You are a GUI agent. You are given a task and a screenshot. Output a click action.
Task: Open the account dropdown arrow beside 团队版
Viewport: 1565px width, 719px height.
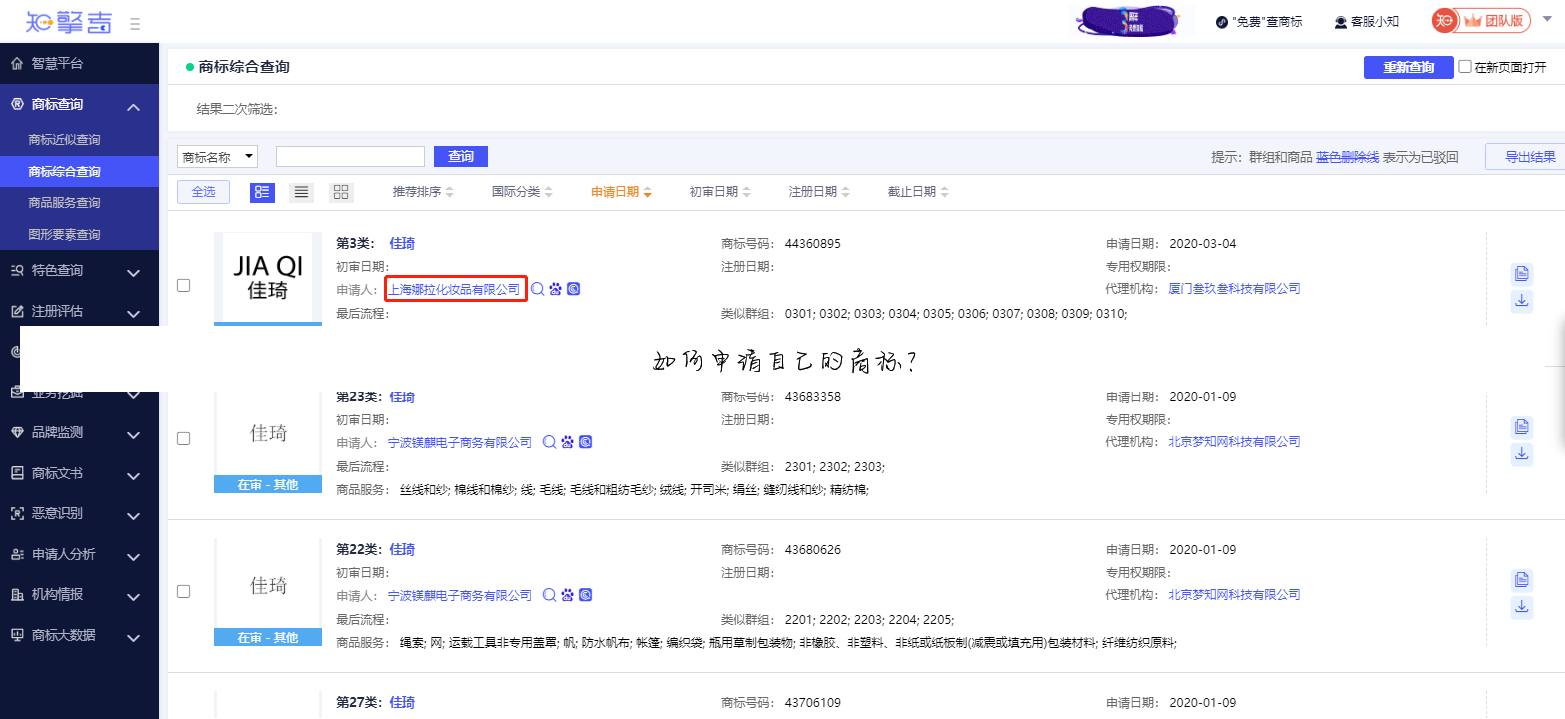click(1546, 21)
